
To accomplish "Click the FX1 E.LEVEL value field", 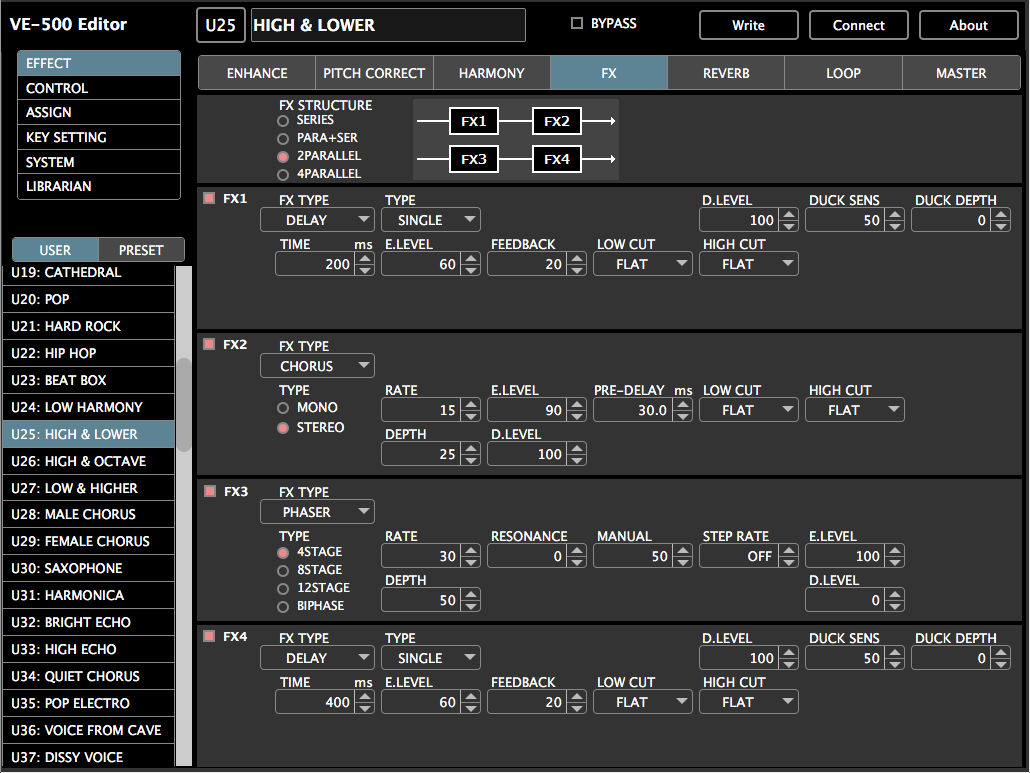I will tap(422, 264).
